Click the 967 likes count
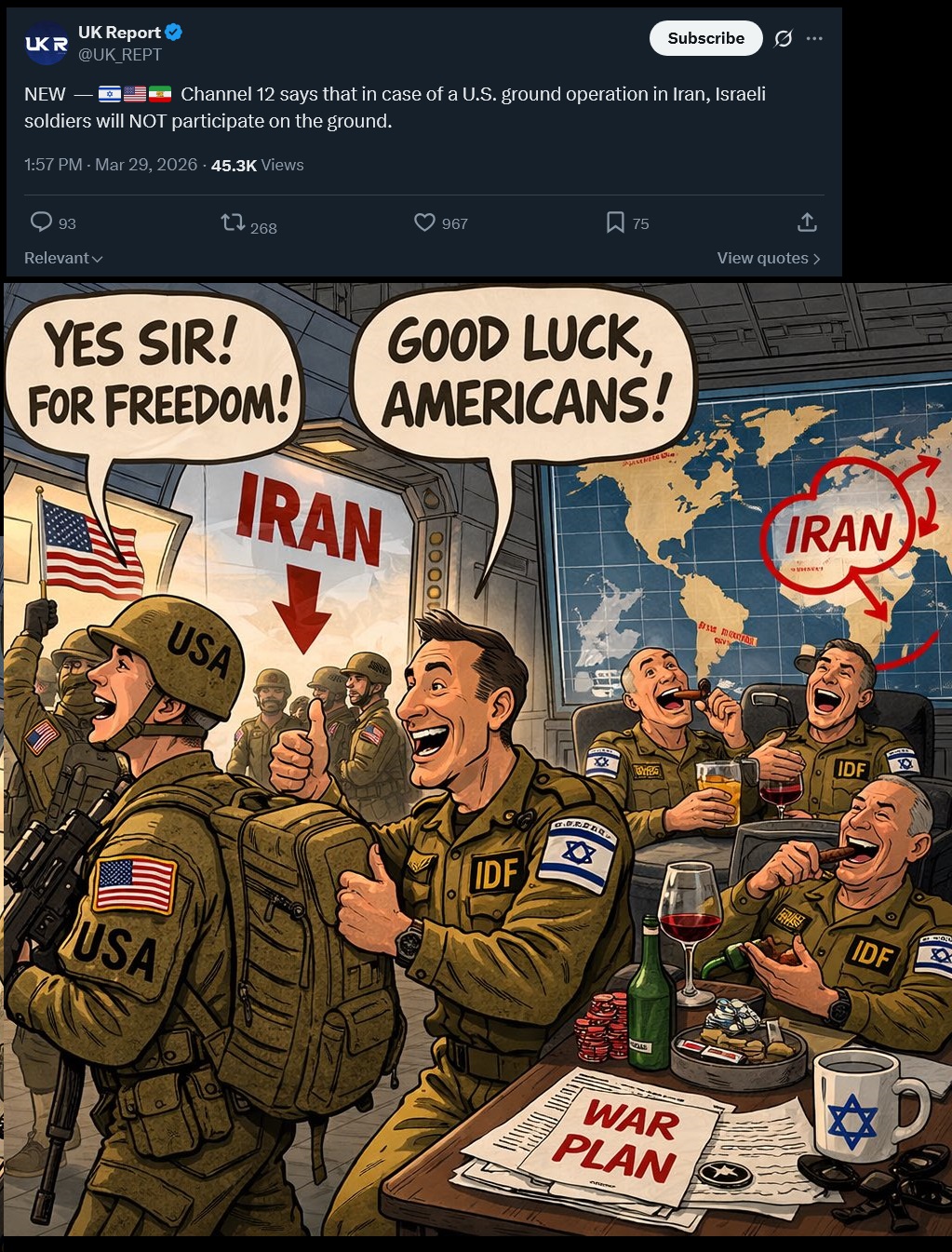The width and height of the screenshot is (952, 1252). pos(455,223)
